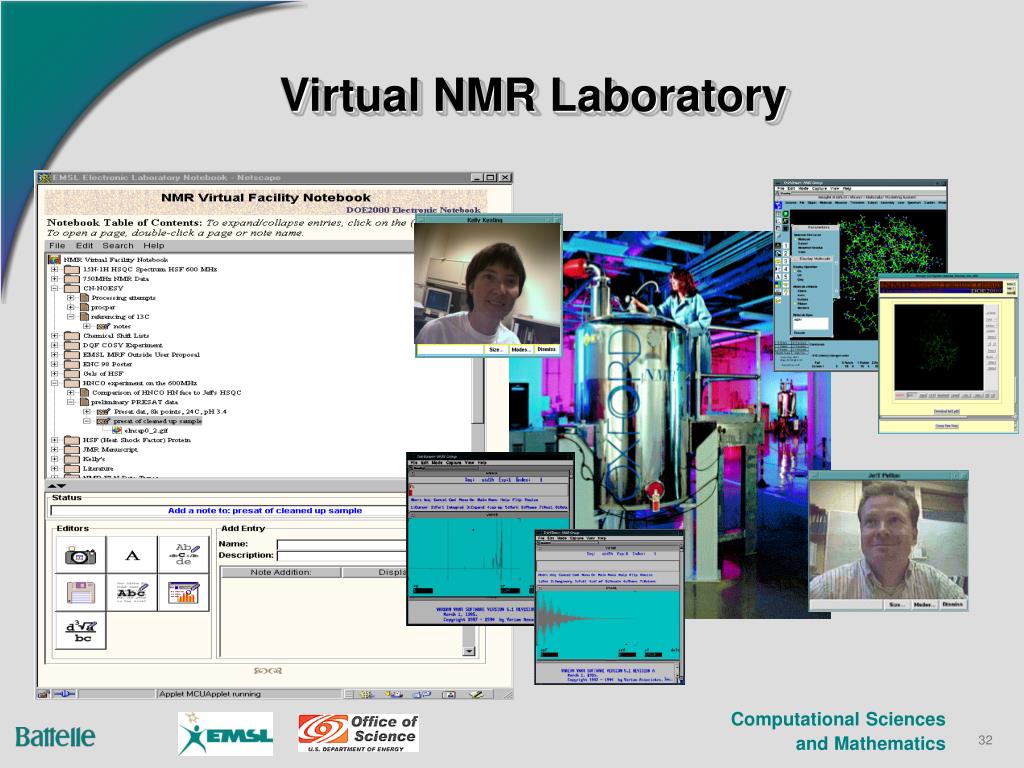This screenshot has width=1024, height=768.
Task: Open the floppy disk file upload editor
Action: [x=80, y=593]
